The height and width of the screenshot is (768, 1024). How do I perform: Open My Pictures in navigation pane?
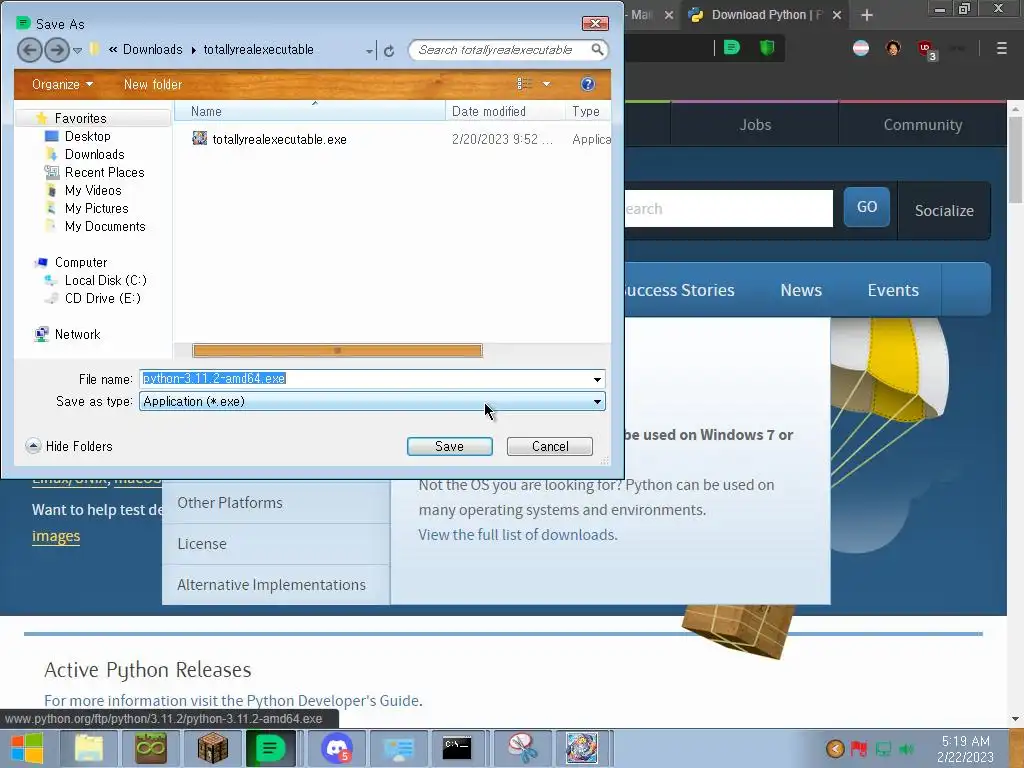(x=96, y=208)
